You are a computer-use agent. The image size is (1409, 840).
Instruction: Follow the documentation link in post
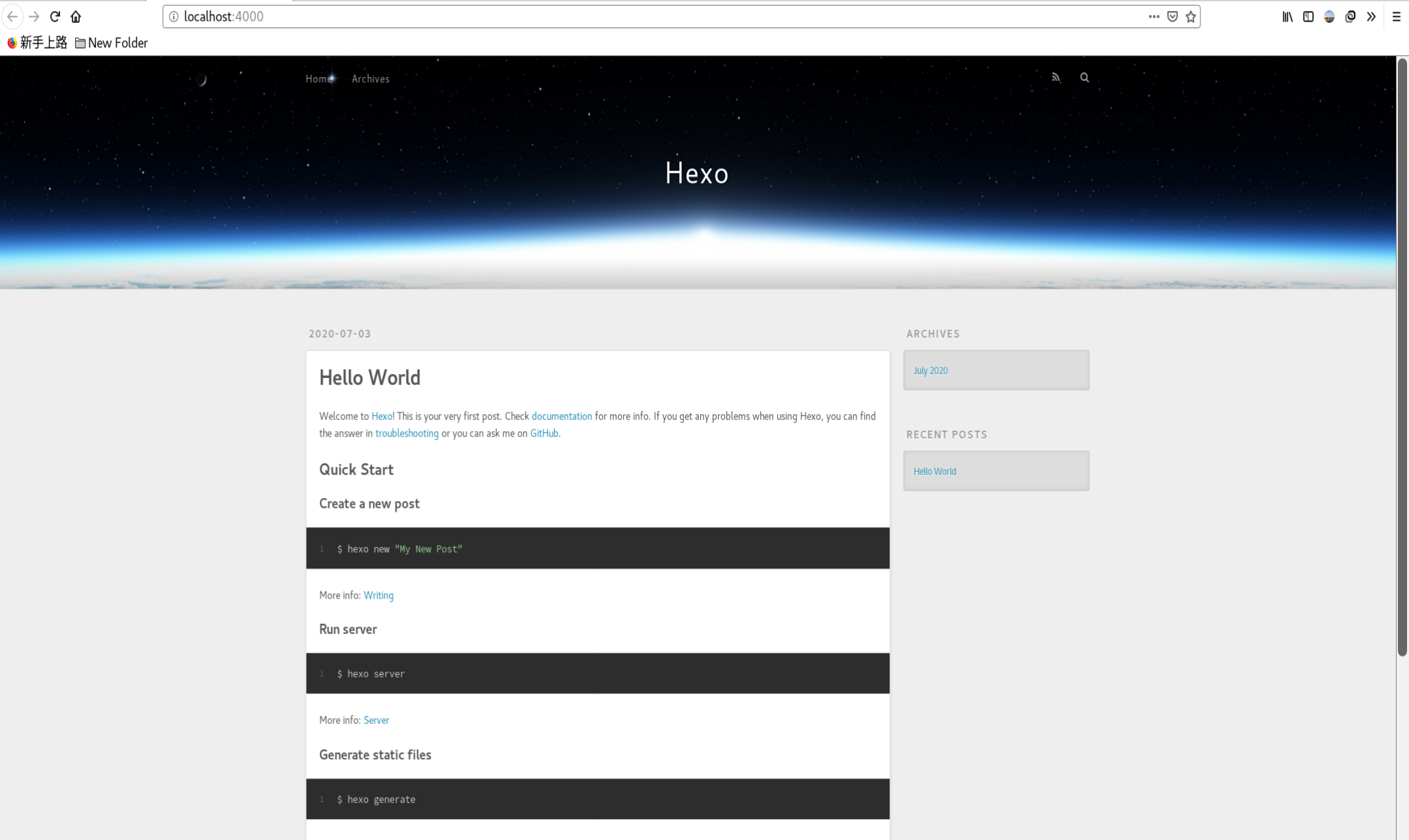coord(561,416)
